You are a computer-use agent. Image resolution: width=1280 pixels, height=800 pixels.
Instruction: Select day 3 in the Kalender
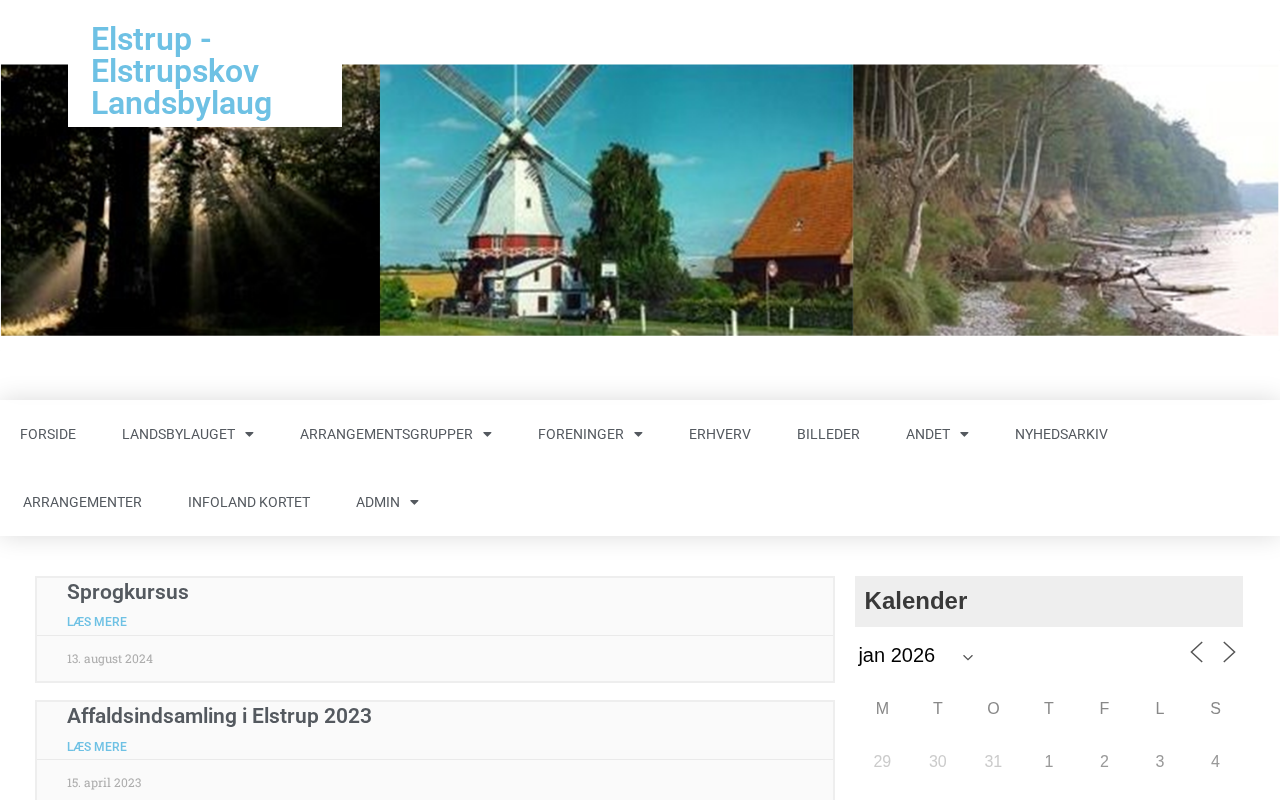(1160, 762)
